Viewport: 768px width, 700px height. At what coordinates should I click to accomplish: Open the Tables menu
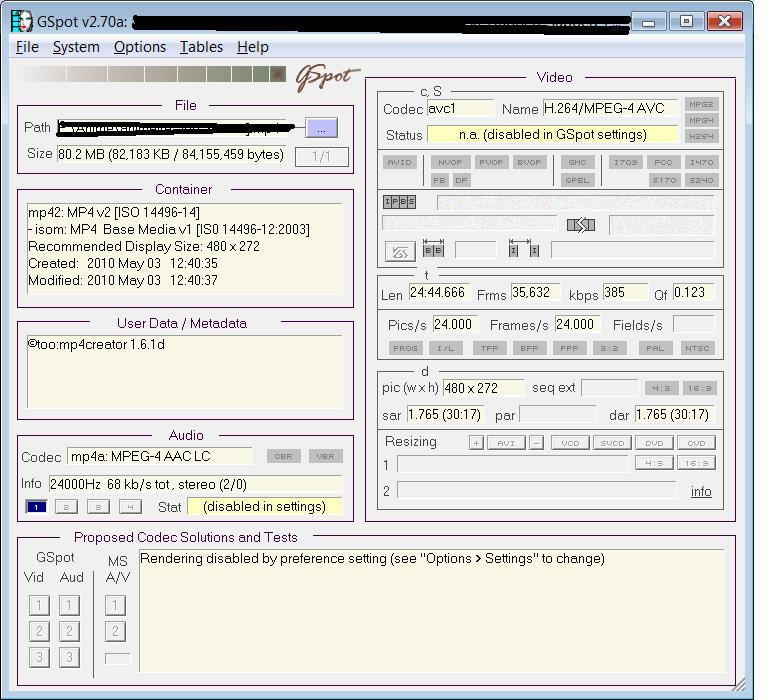click(x=201, y=47)
